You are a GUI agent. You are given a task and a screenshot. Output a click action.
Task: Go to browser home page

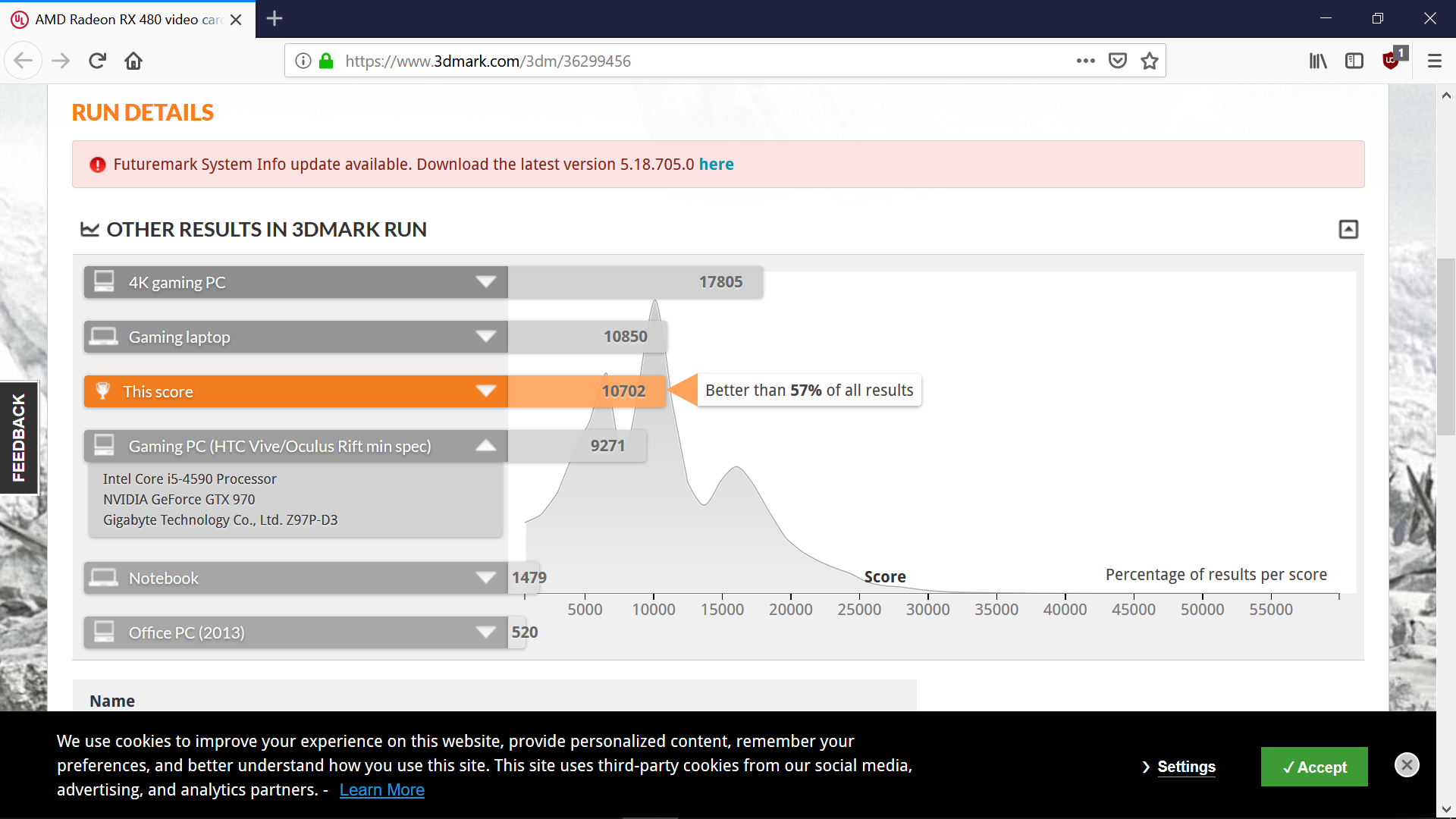click(x=133, y=61)
